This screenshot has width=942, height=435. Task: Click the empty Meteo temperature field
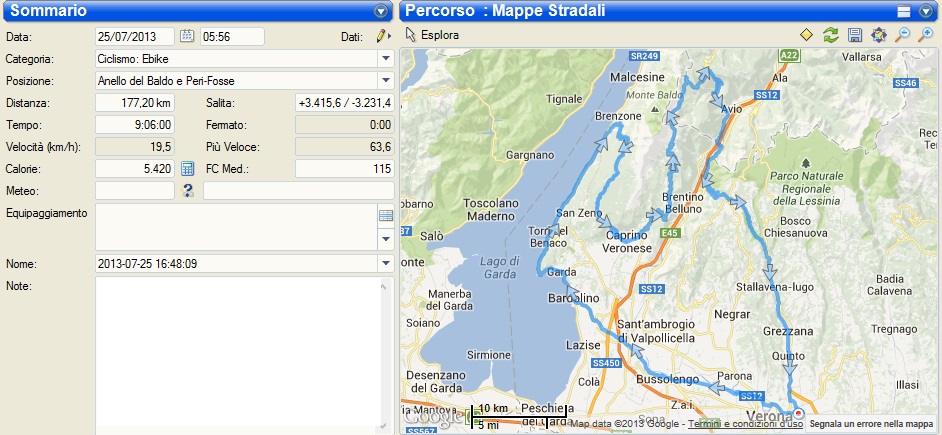(135, 191)
